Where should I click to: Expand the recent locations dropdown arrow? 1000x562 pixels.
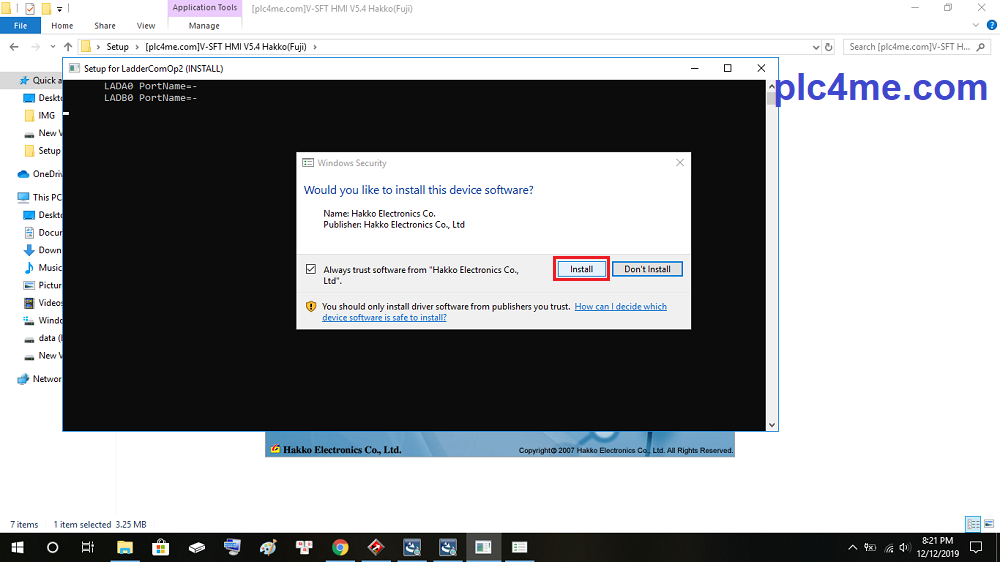pyautogui.click(x=52, y=46)
